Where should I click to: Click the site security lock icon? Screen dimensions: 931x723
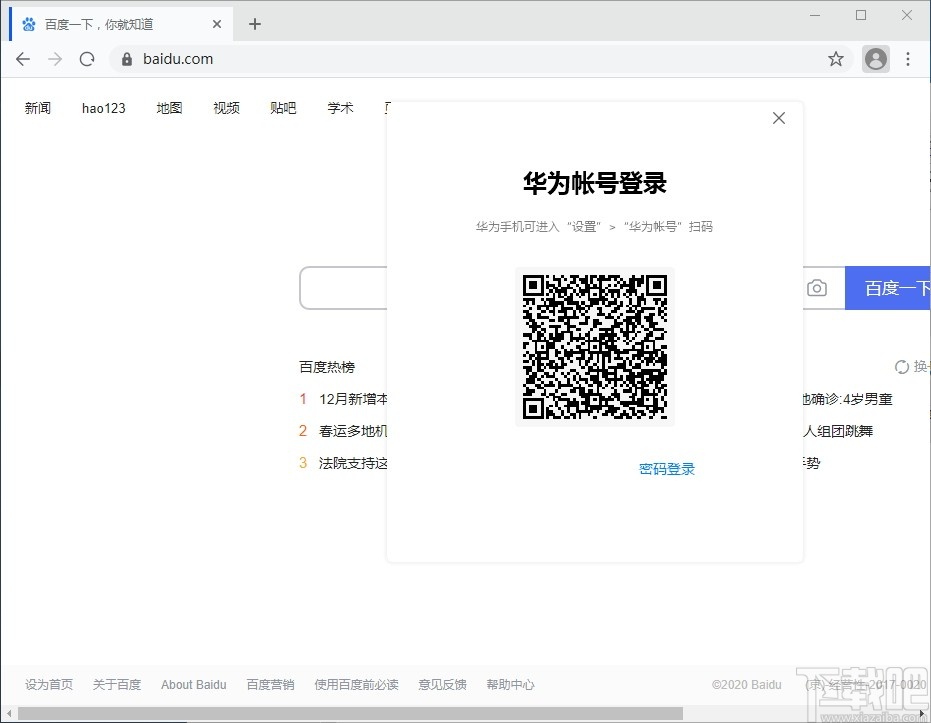(126, 59)
